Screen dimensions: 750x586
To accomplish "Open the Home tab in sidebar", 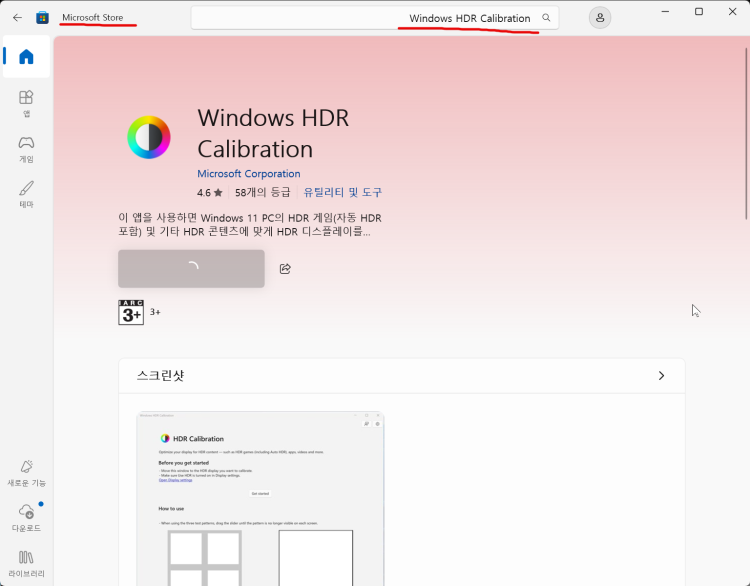I will (x=26, y=57).
